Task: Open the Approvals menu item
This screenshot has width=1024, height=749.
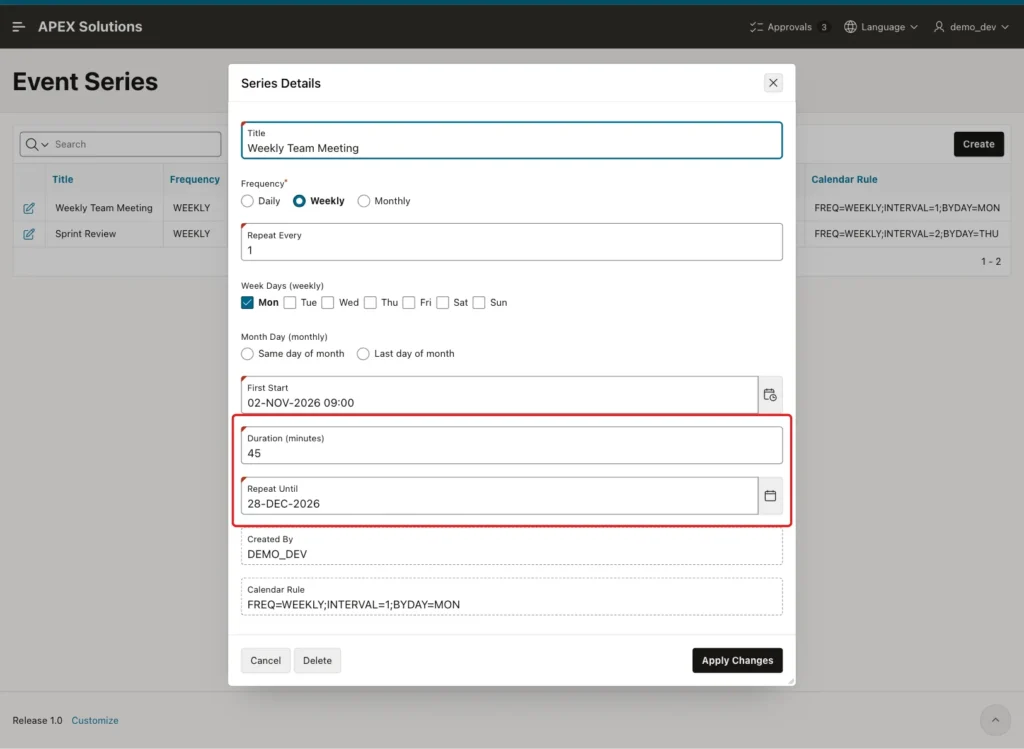Action: click(x=790, y=27)
